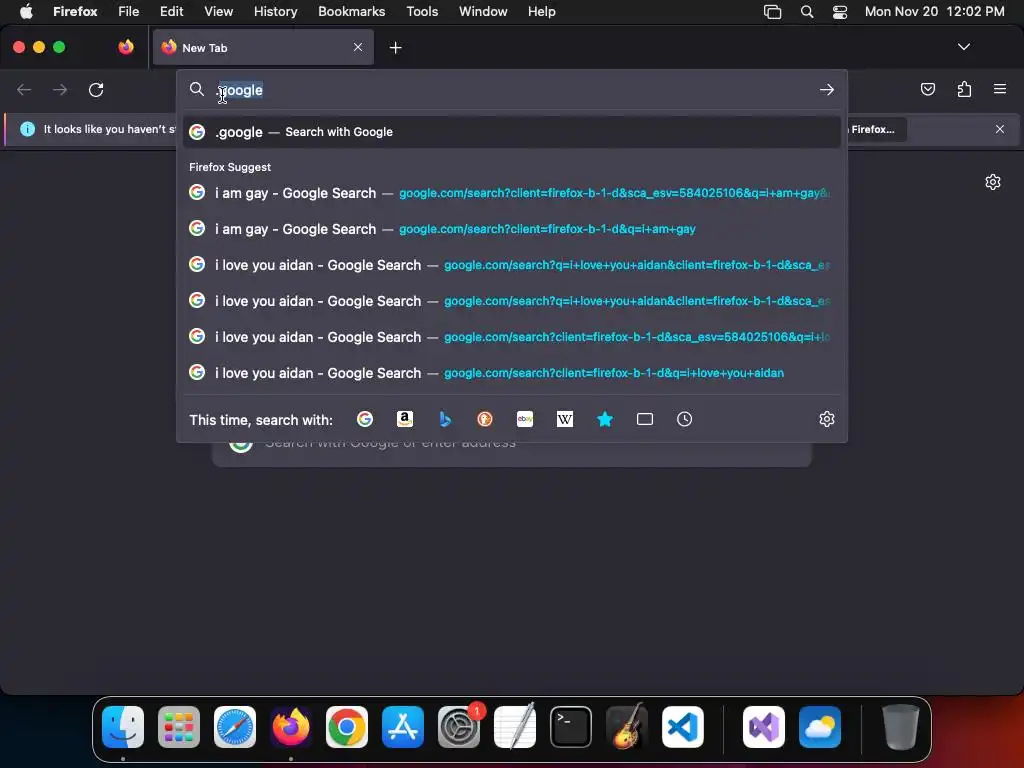
Task: Open Stage Manager icon in menu bar
Action: (773, 12)
